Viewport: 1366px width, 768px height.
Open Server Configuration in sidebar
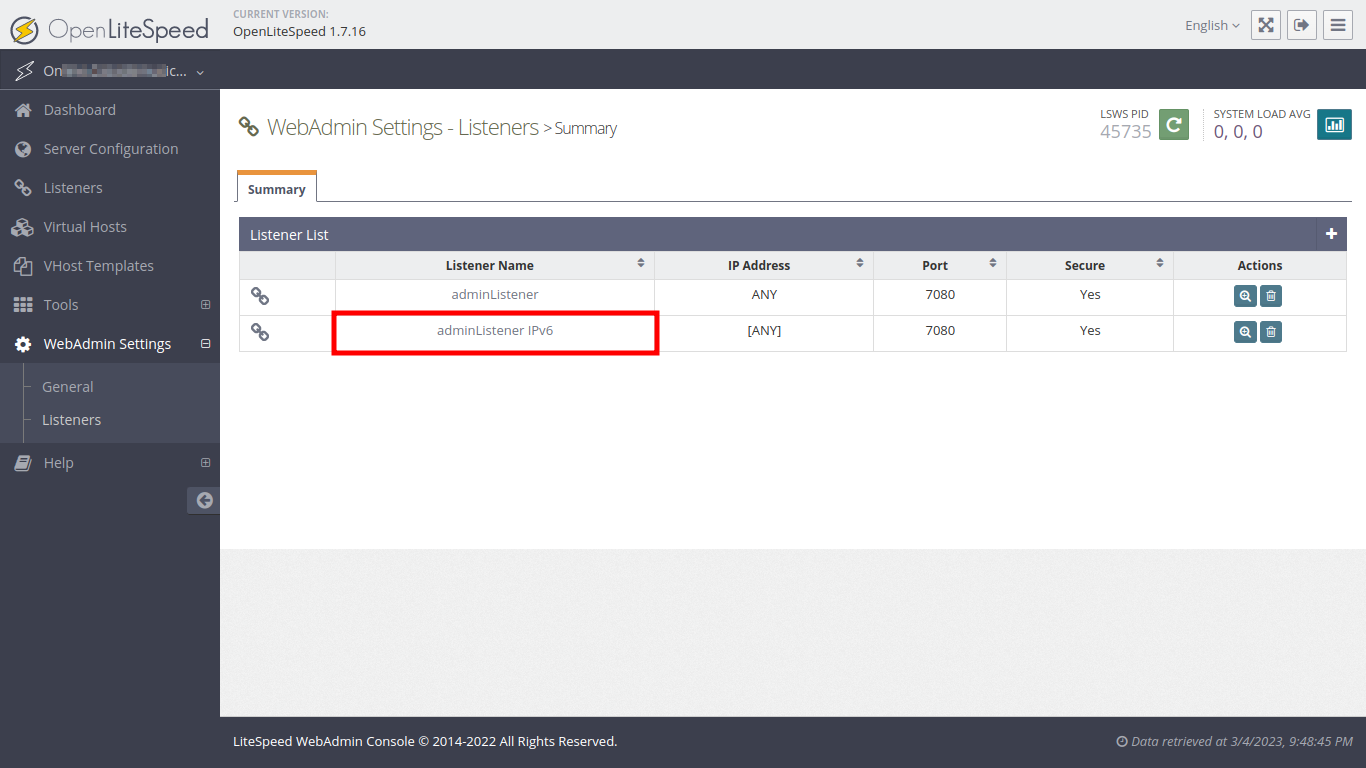point(110,149)
